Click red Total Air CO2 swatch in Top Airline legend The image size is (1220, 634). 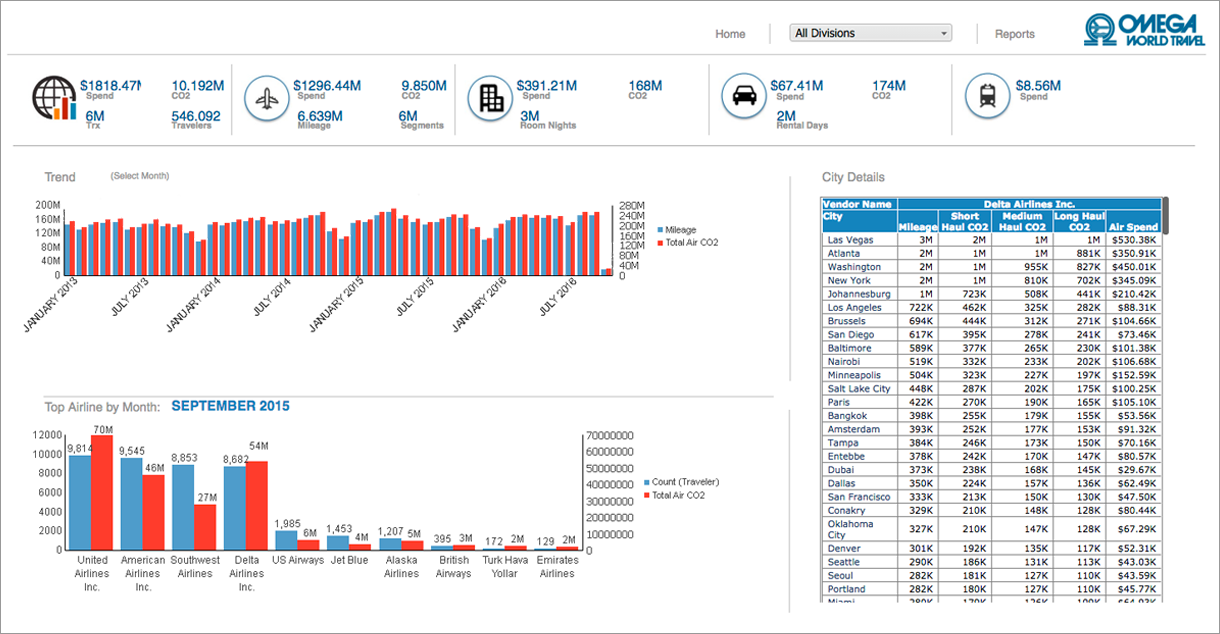point(647,495)
